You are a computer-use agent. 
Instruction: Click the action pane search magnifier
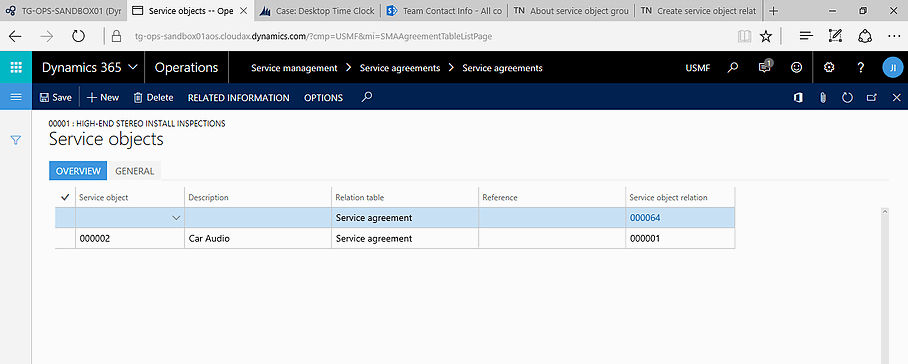(366, 97)
